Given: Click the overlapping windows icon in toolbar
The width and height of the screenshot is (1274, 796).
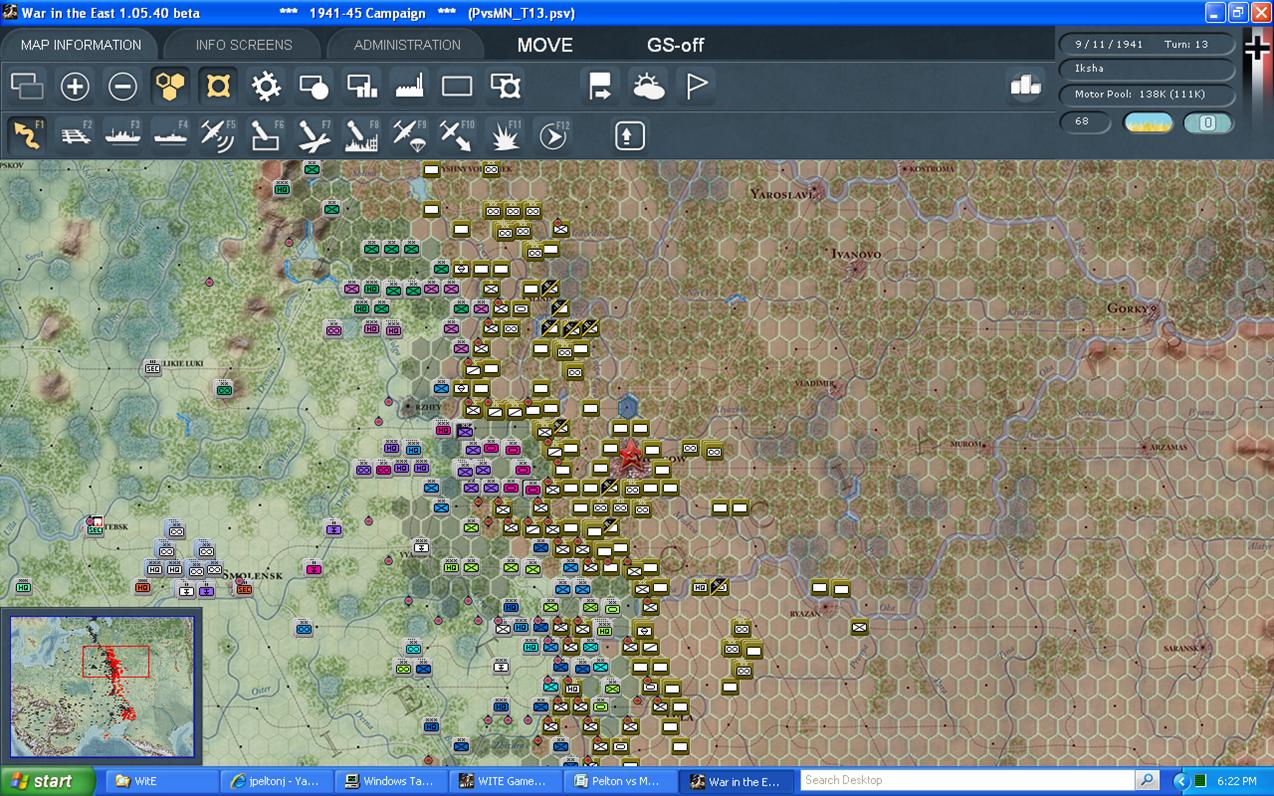Looking at the screenshot, I should 27,86.
